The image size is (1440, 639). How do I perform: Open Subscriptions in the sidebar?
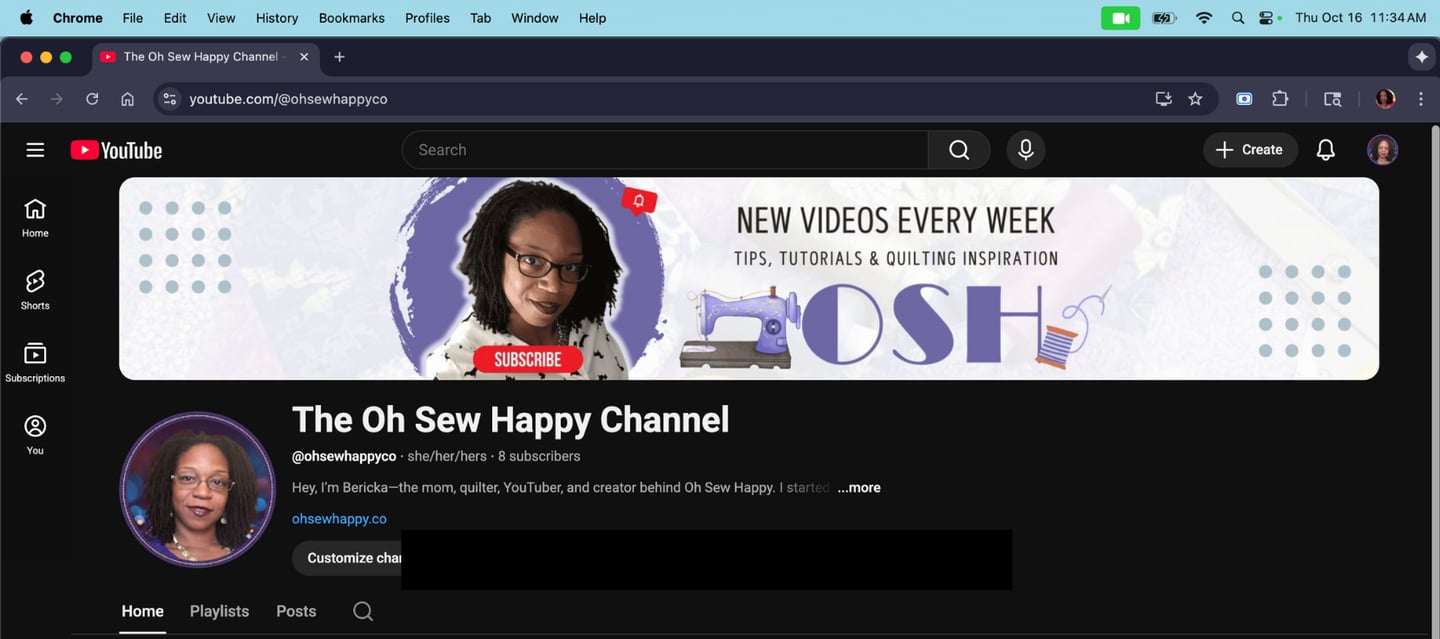pos(35,362)
